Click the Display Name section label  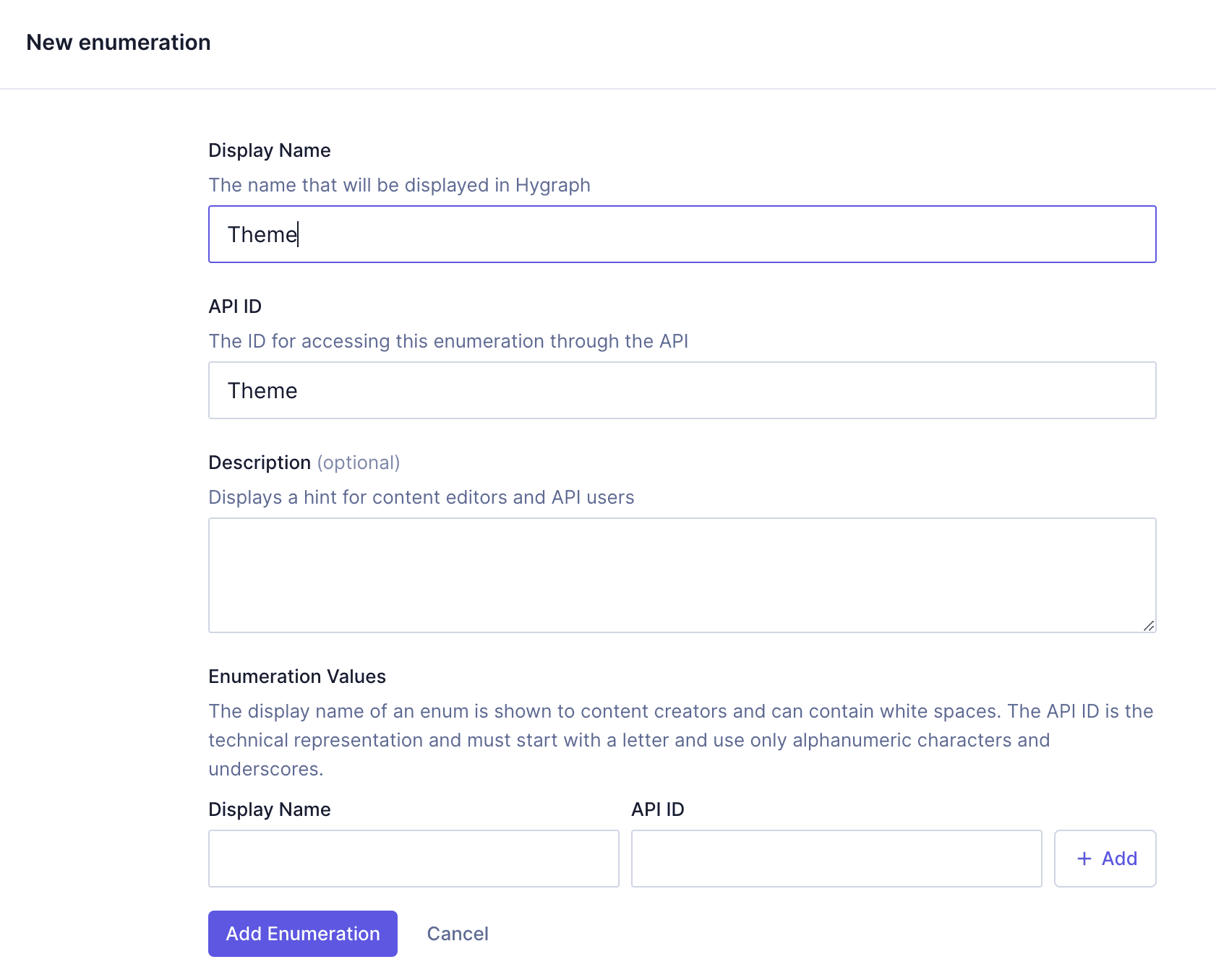tap(269, 150)
